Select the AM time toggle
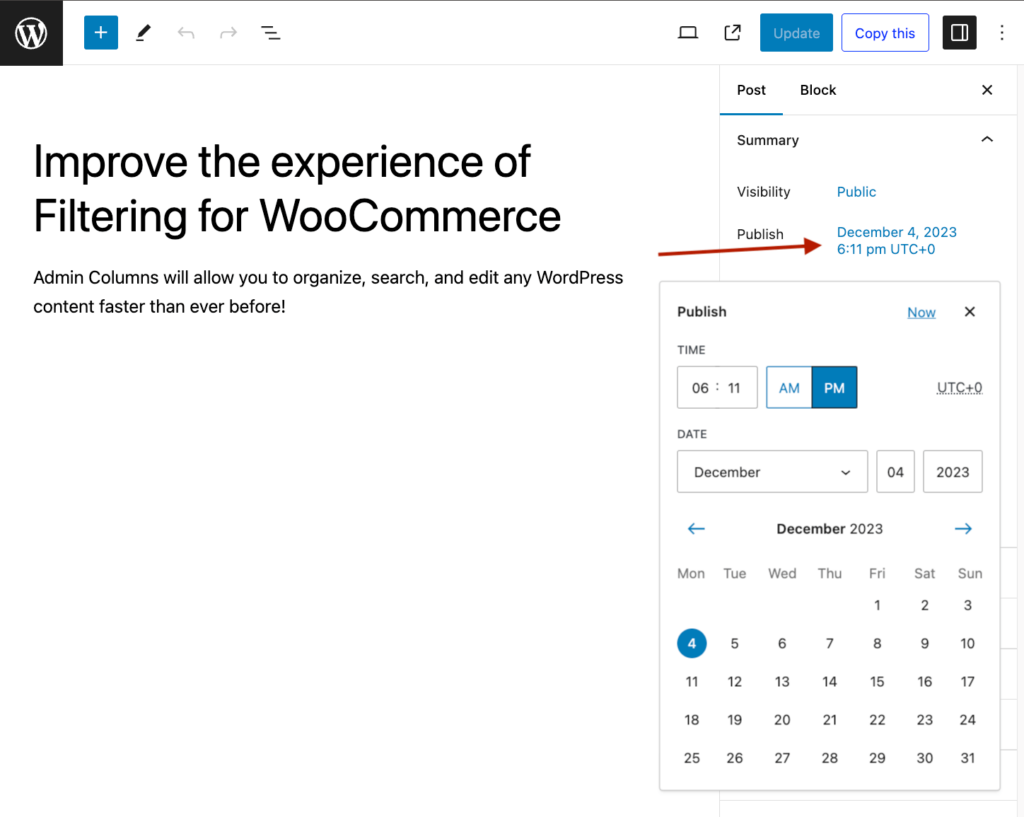1024x817 pixels. click(789, 387)
